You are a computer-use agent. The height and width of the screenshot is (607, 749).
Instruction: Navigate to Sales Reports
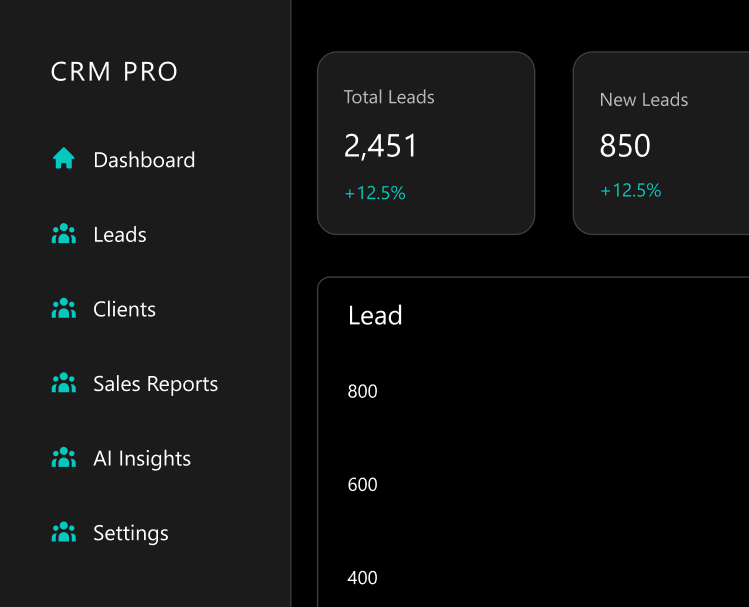click(x=155, y=384)
